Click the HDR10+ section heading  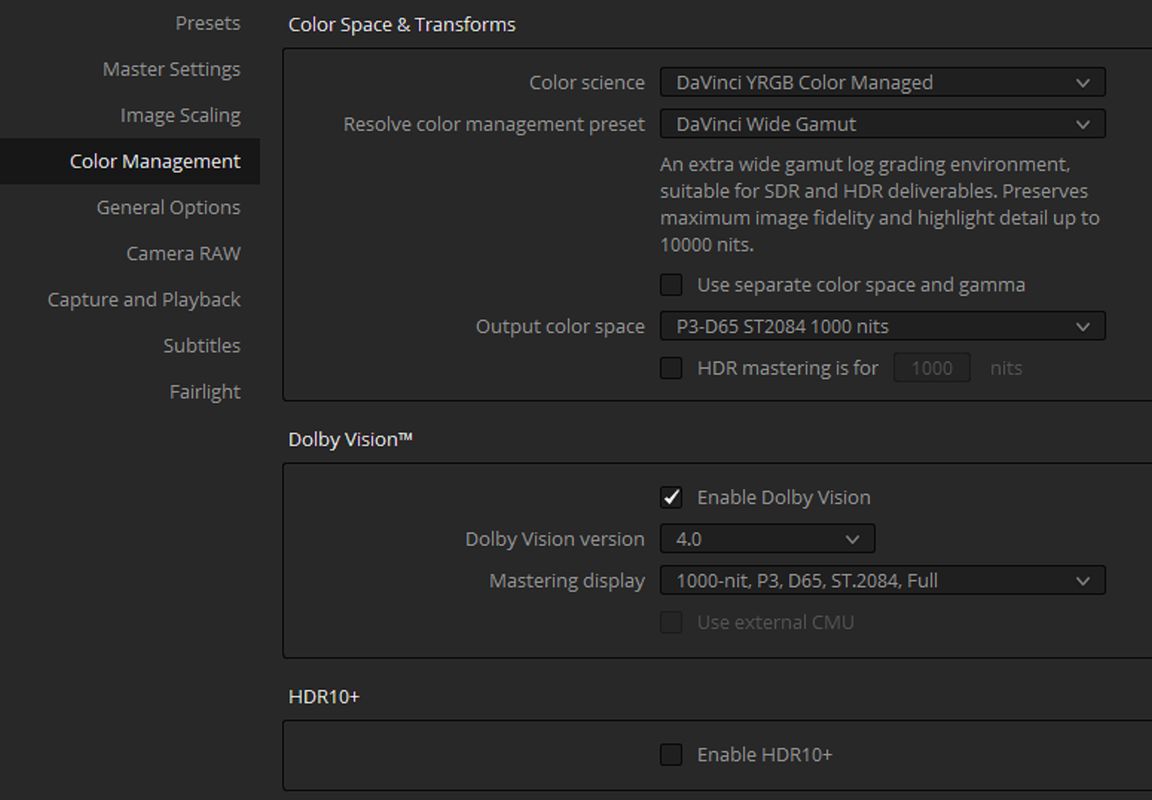(324, 696)
